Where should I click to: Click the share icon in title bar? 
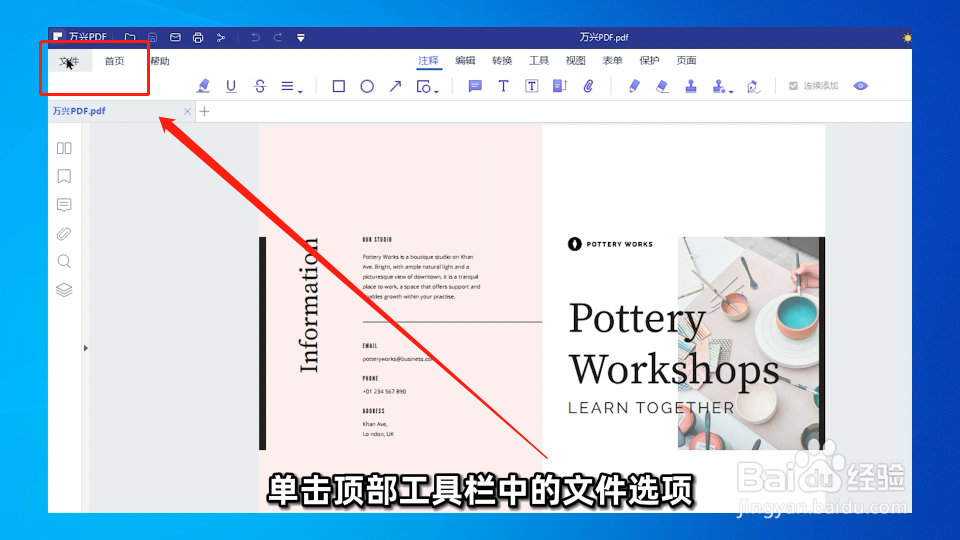220,37
